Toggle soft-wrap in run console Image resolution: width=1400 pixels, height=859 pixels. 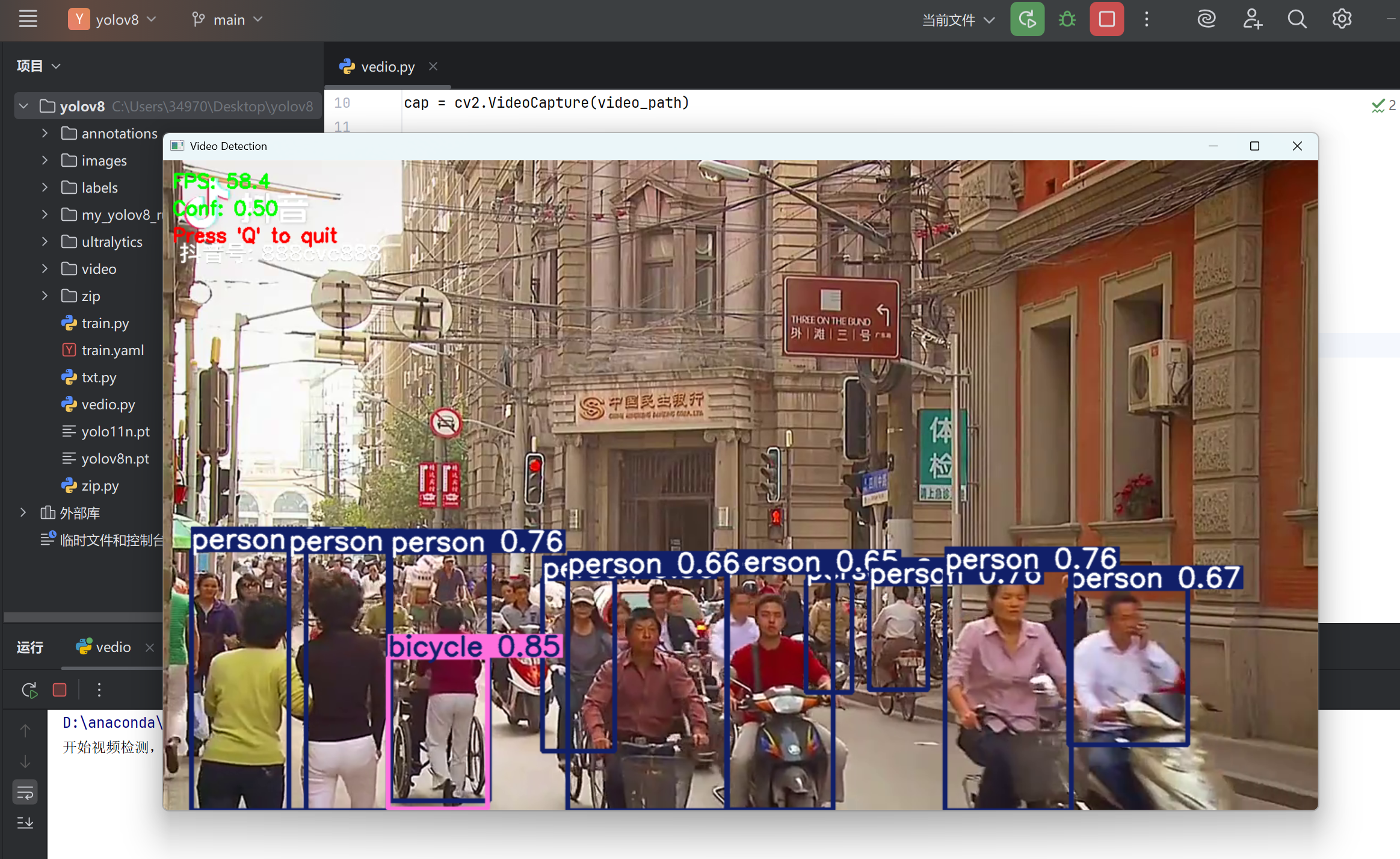[x=25, y=793]
